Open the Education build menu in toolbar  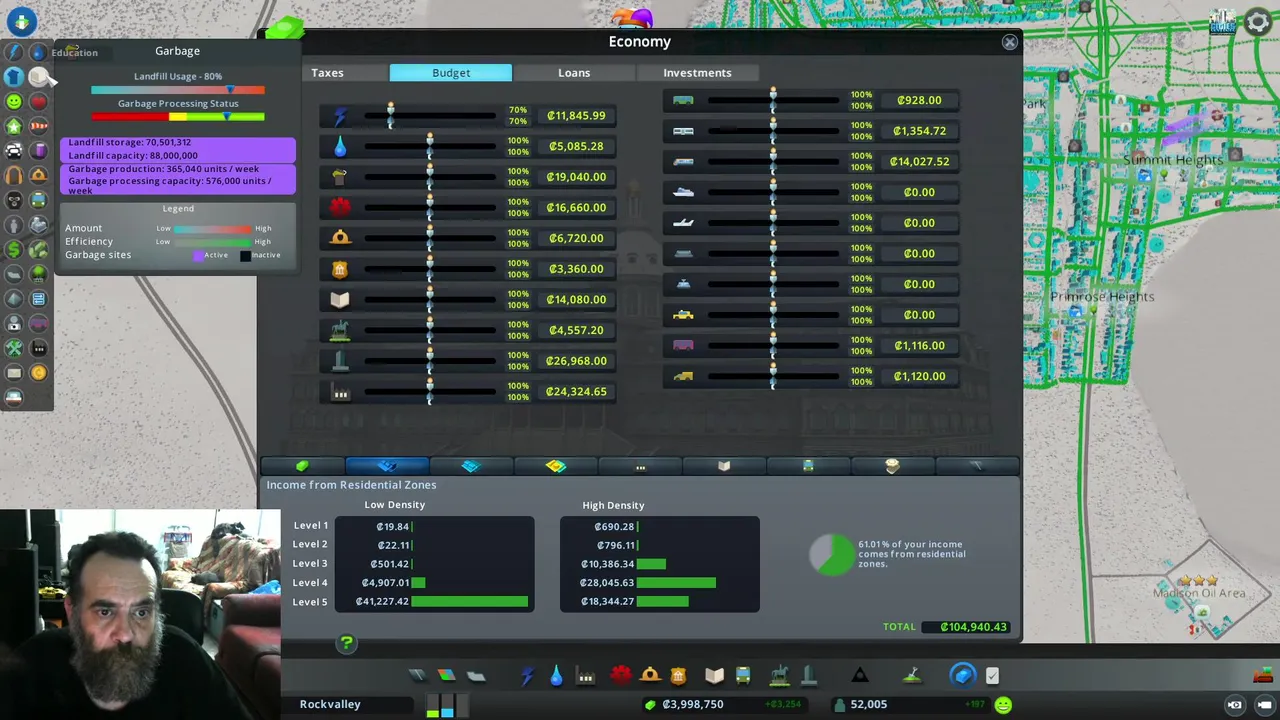click(x=714, y=676)
